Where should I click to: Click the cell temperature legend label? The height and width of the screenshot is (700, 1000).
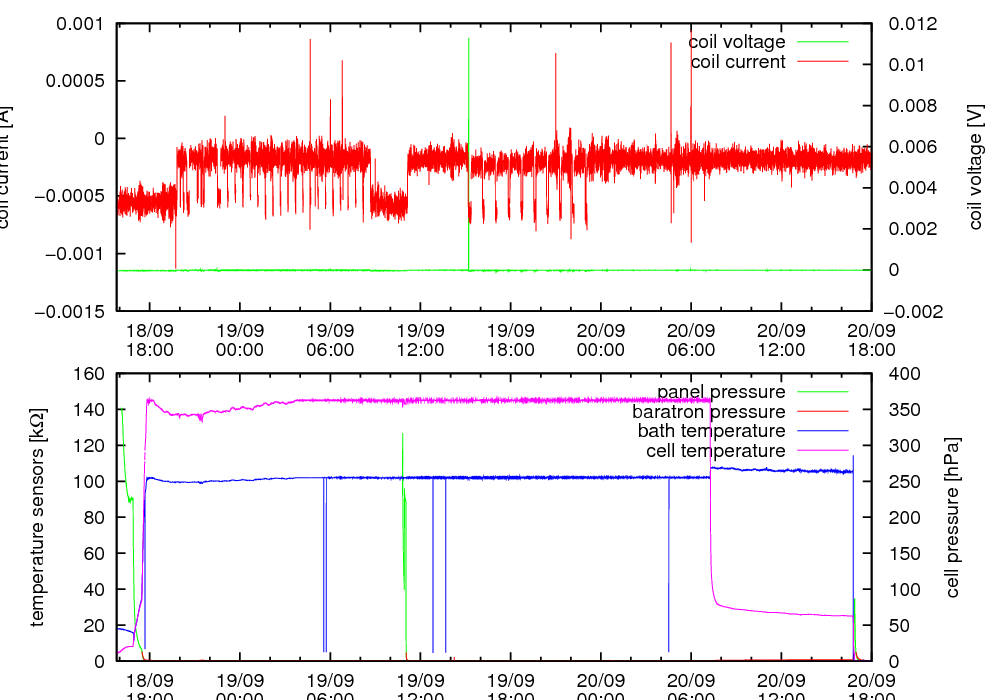click(715, 451)
